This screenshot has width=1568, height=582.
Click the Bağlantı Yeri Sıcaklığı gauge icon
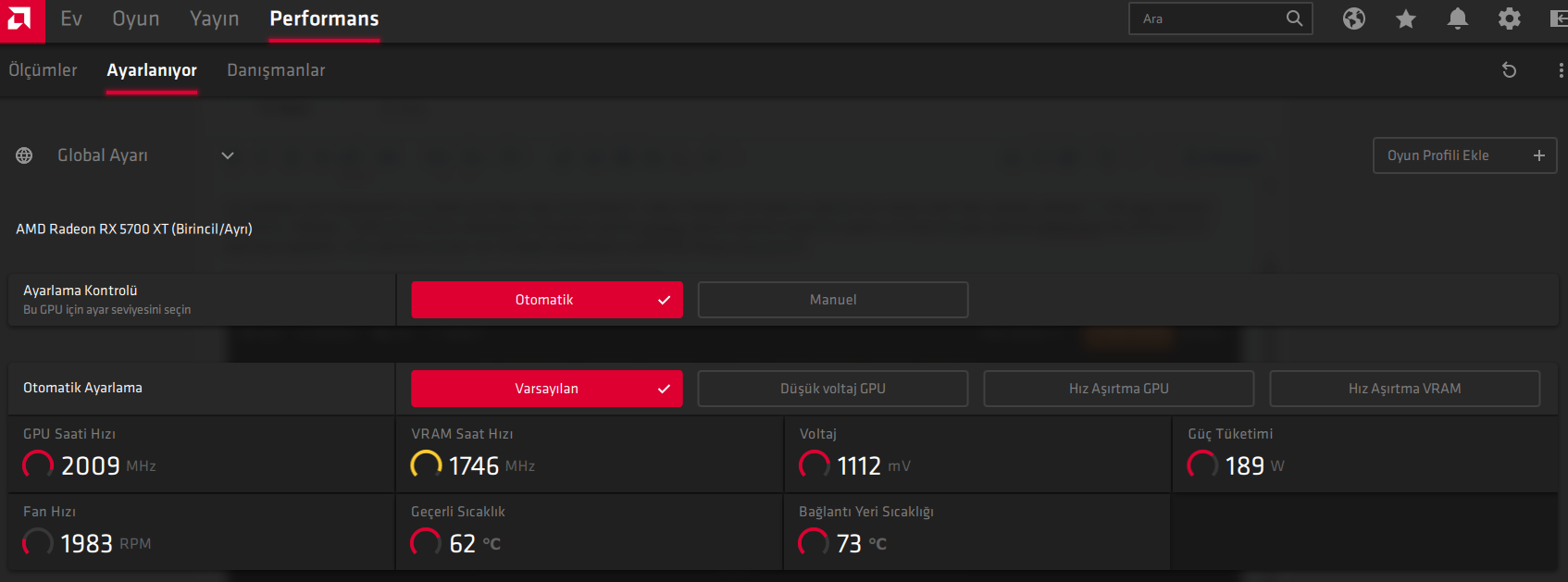click(x=815, y=542)
